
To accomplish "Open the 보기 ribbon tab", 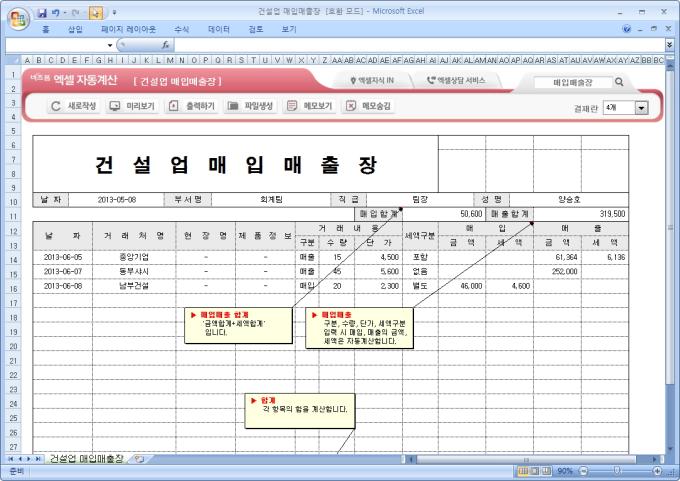I will click(x=288, y=29).
